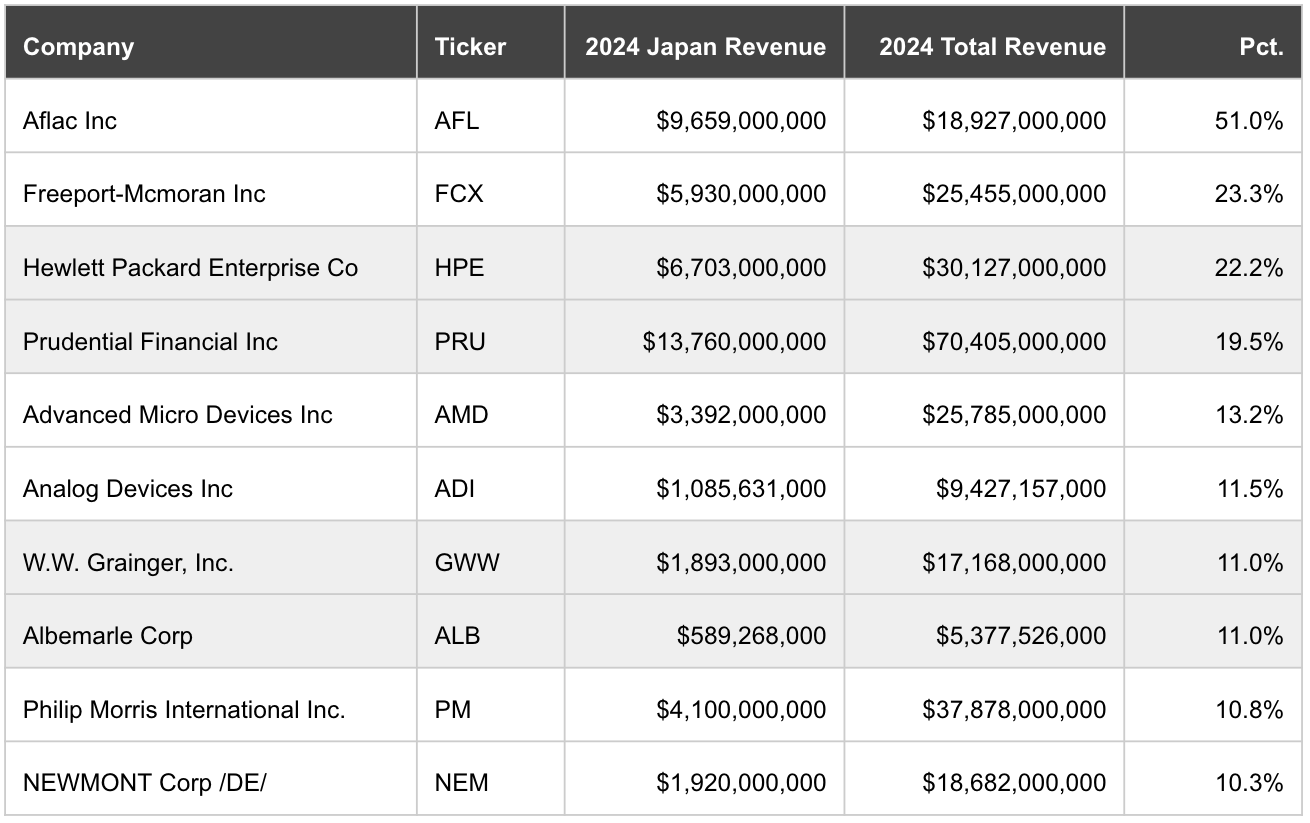
Task: Select the 51.0% percentage cell
Action: [1214, 116]
